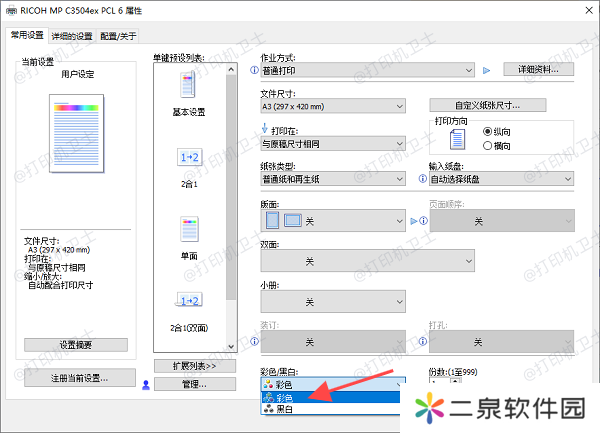600x433 pixels.
Task: Click the landscape layout icon in 版面
Action: (293, 220)
